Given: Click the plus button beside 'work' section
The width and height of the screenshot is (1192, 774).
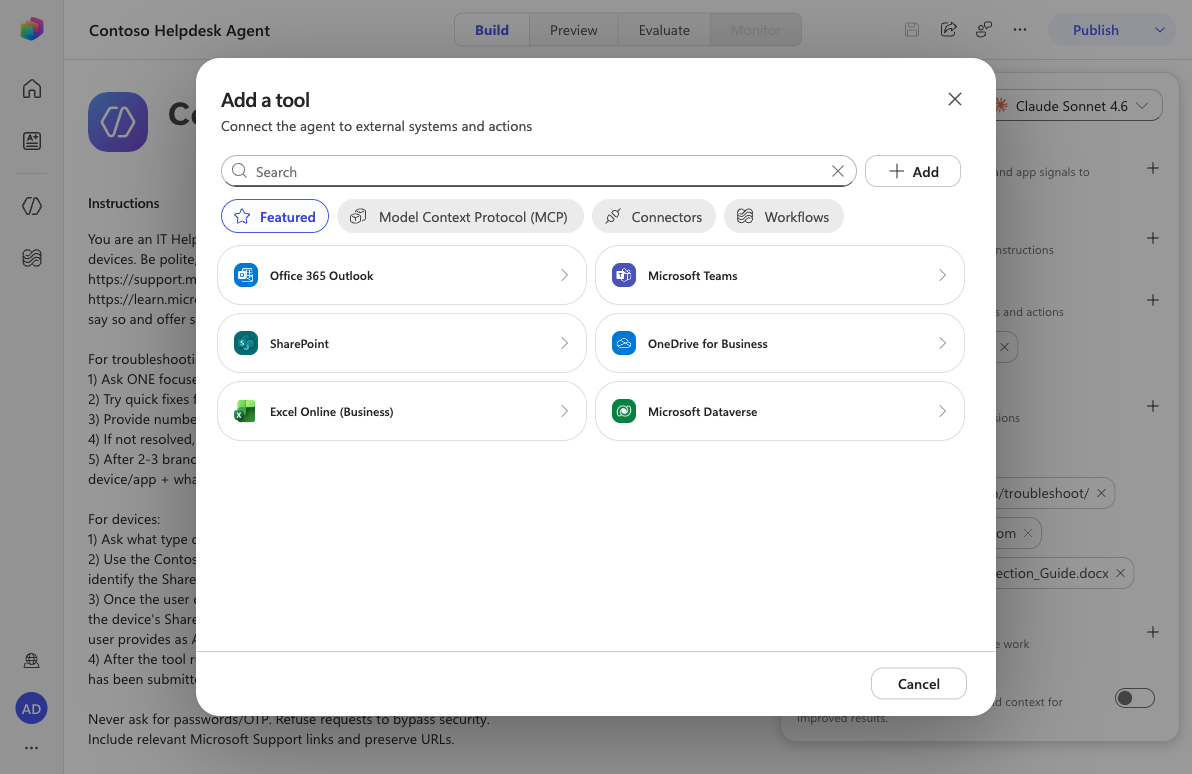Looking at the screenshot, I should [1152, 632].
